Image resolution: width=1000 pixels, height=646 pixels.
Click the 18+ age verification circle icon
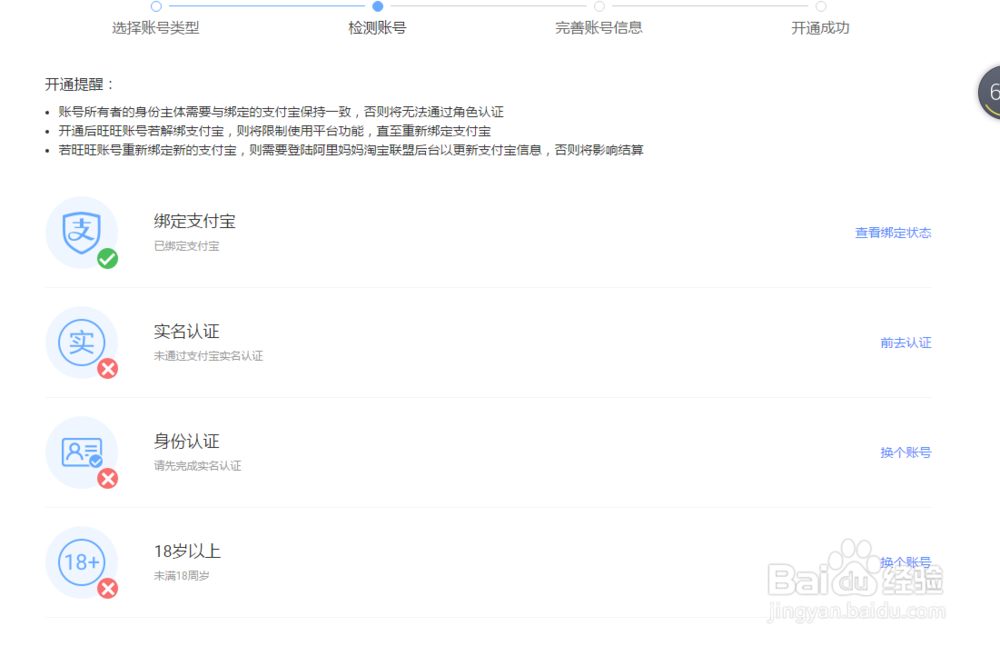(81, 560)
